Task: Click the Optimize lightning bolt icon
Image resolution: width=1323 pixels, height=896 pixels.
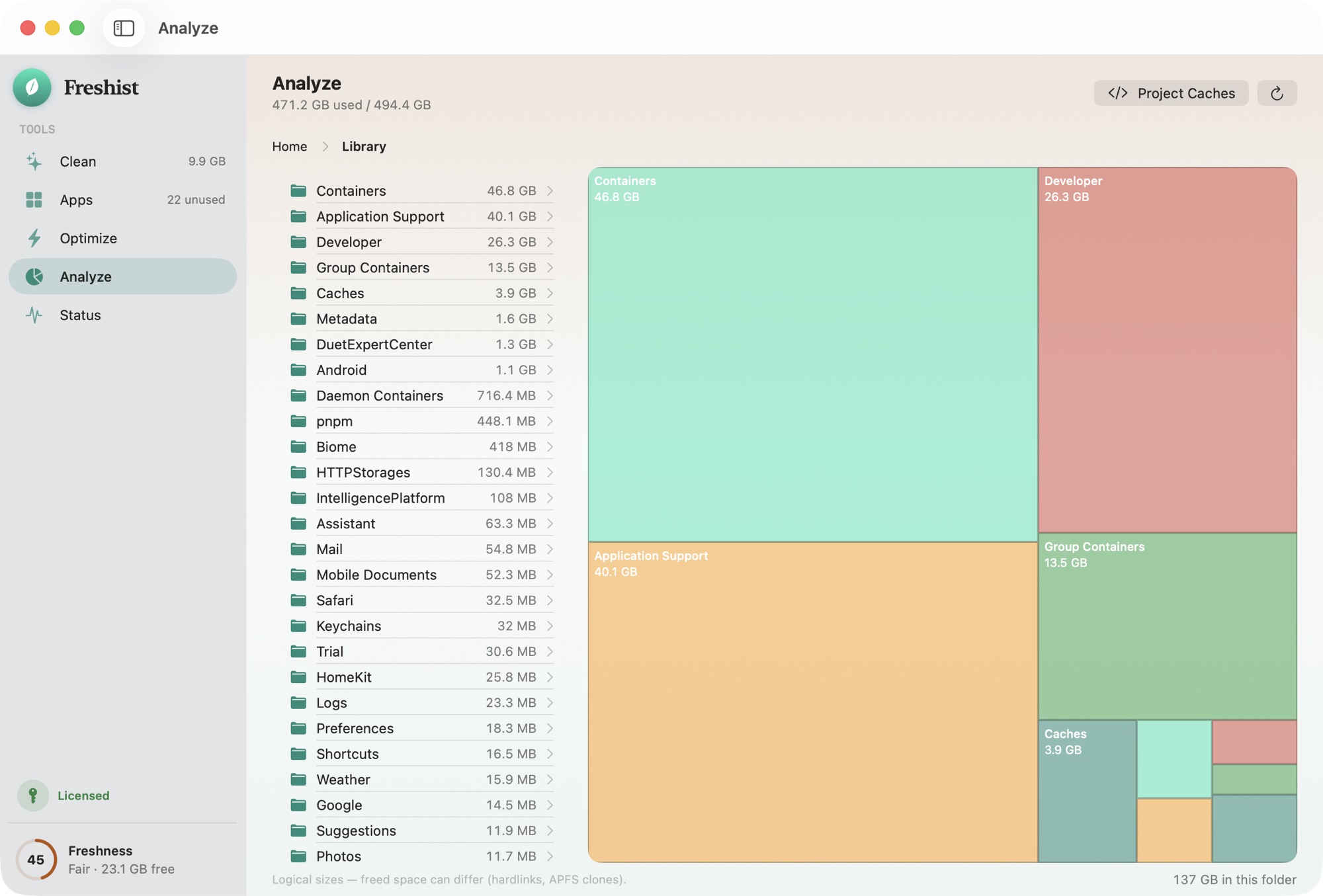Action: point(34,238)
